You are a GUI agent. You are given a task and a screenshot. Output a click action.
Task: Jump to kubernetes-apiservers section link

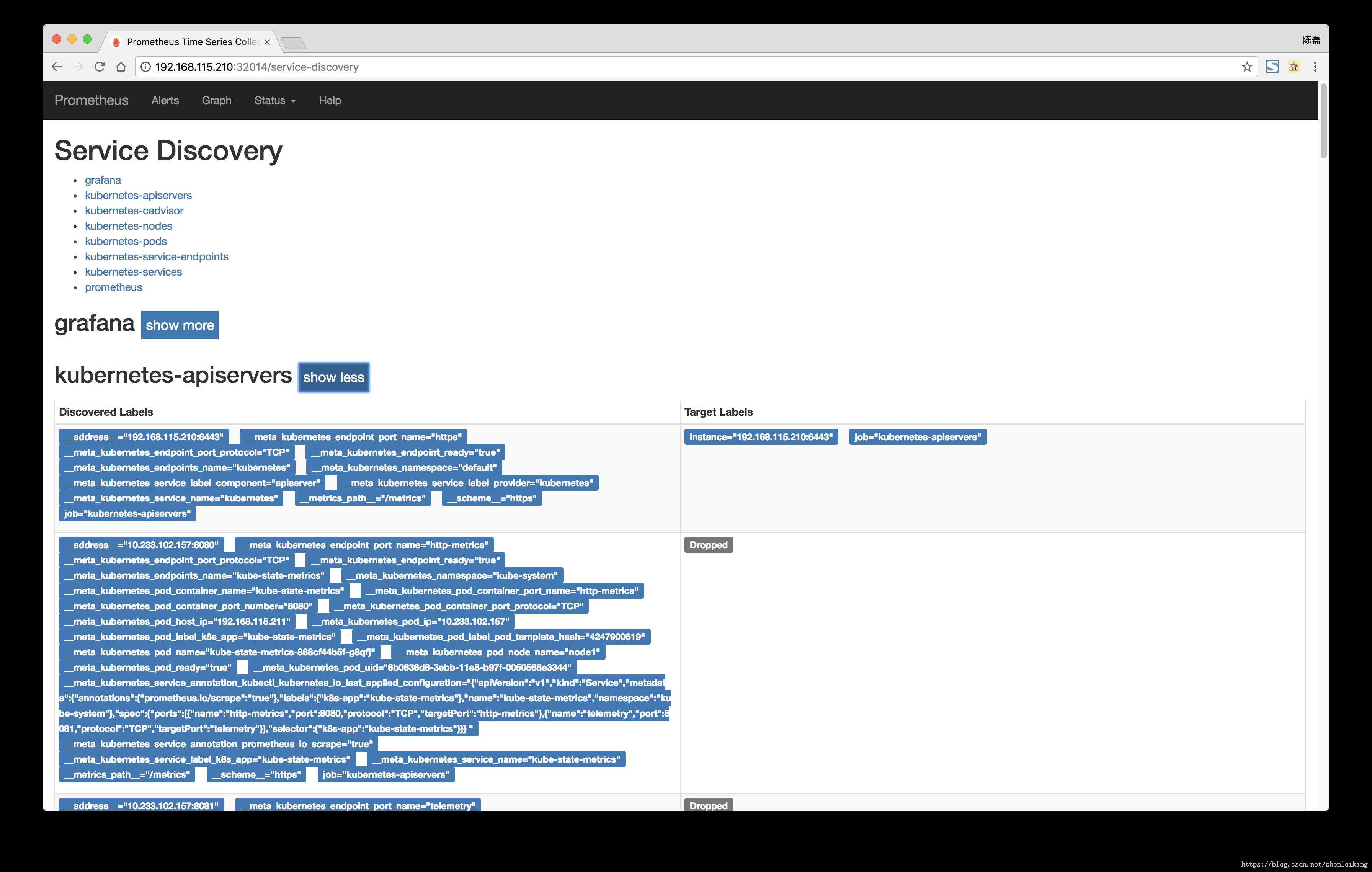click(139, 195)
